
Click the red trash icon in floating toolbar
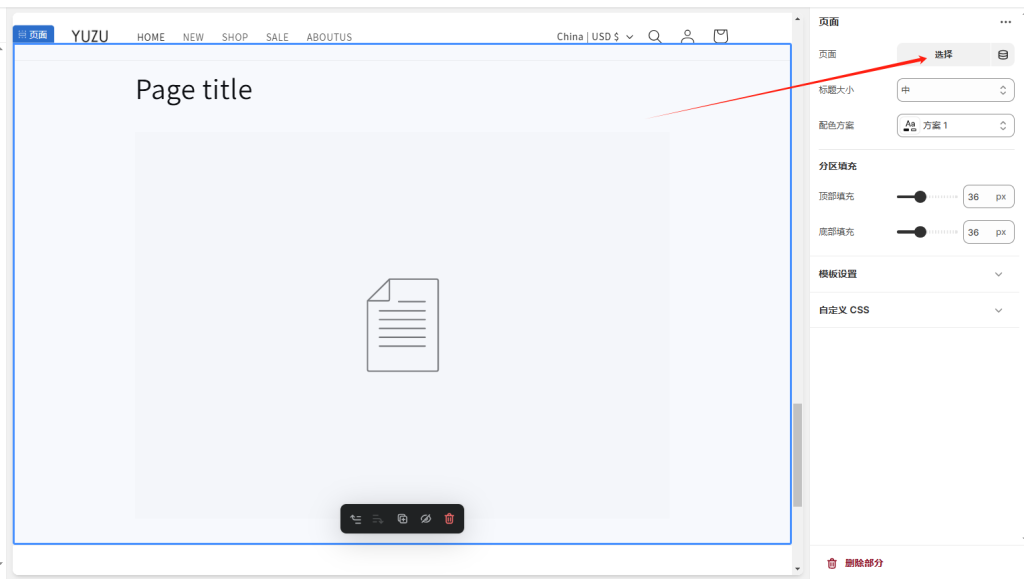[449, 519]
